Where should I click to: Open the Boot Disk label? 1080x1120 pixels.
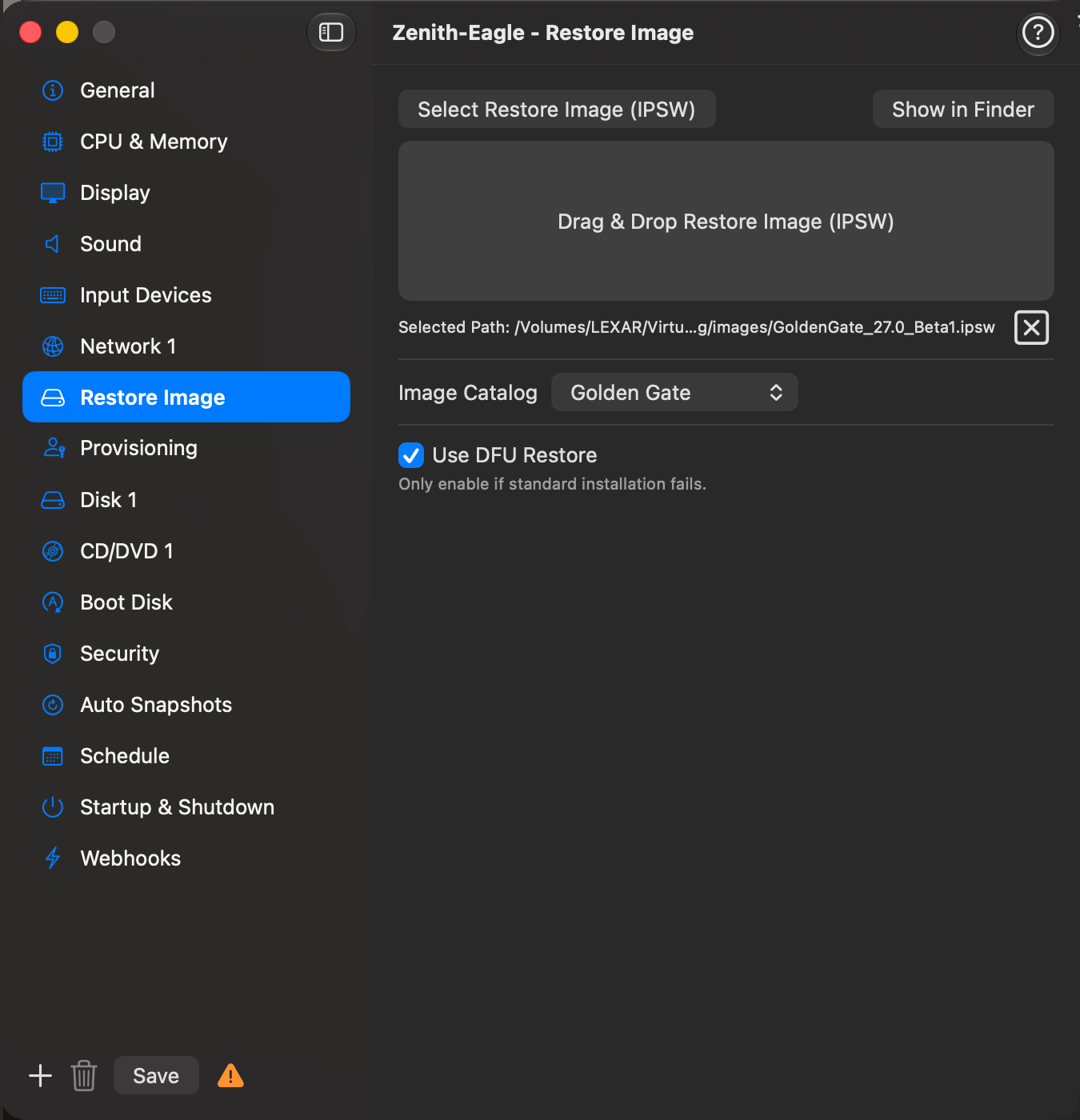pos(126,602)
